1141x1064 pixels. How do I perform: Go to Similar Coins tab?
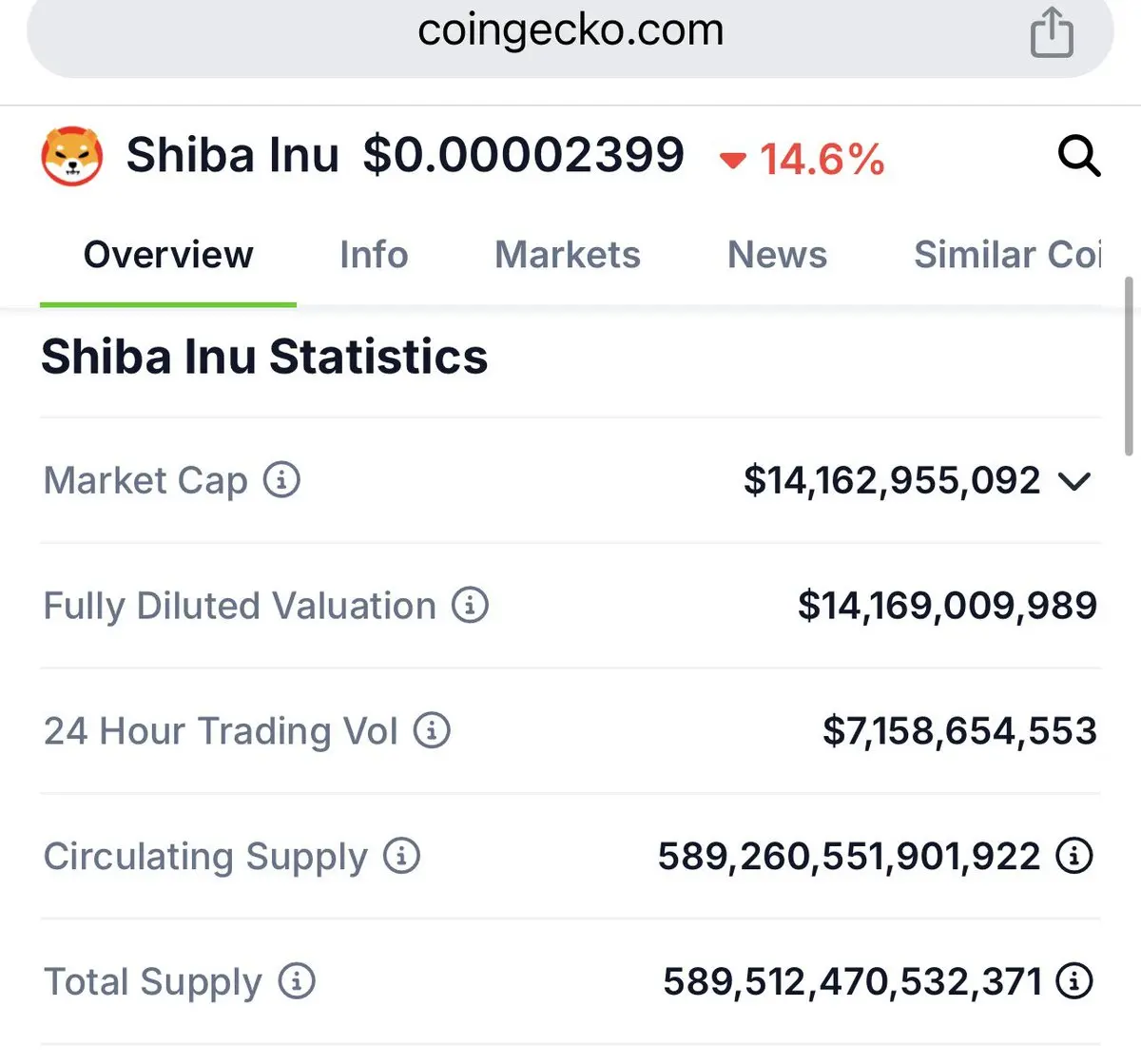click(x=1008, y=255)
